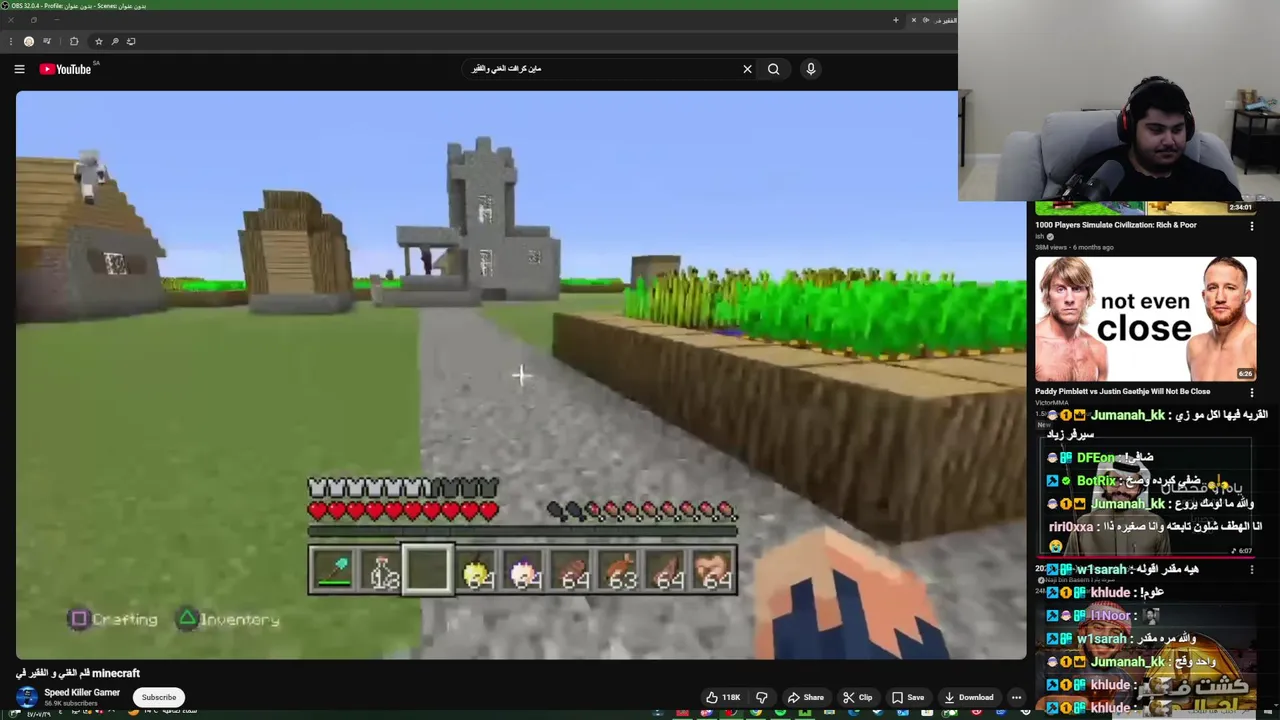Open the 'not even close' video thumbnail
Screen dimensions: 1280x720
1145,319
